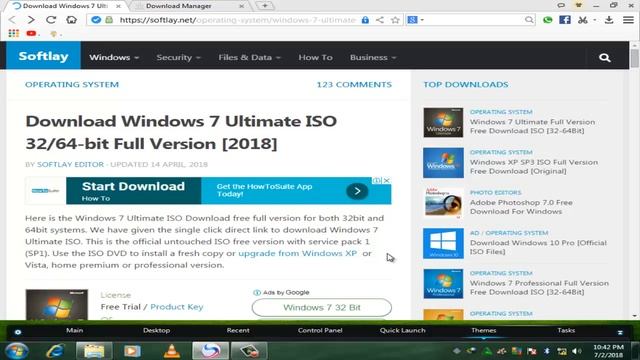Open the How To menu item
The width and height of the screenshot is (640, 360).
point(315,58)
